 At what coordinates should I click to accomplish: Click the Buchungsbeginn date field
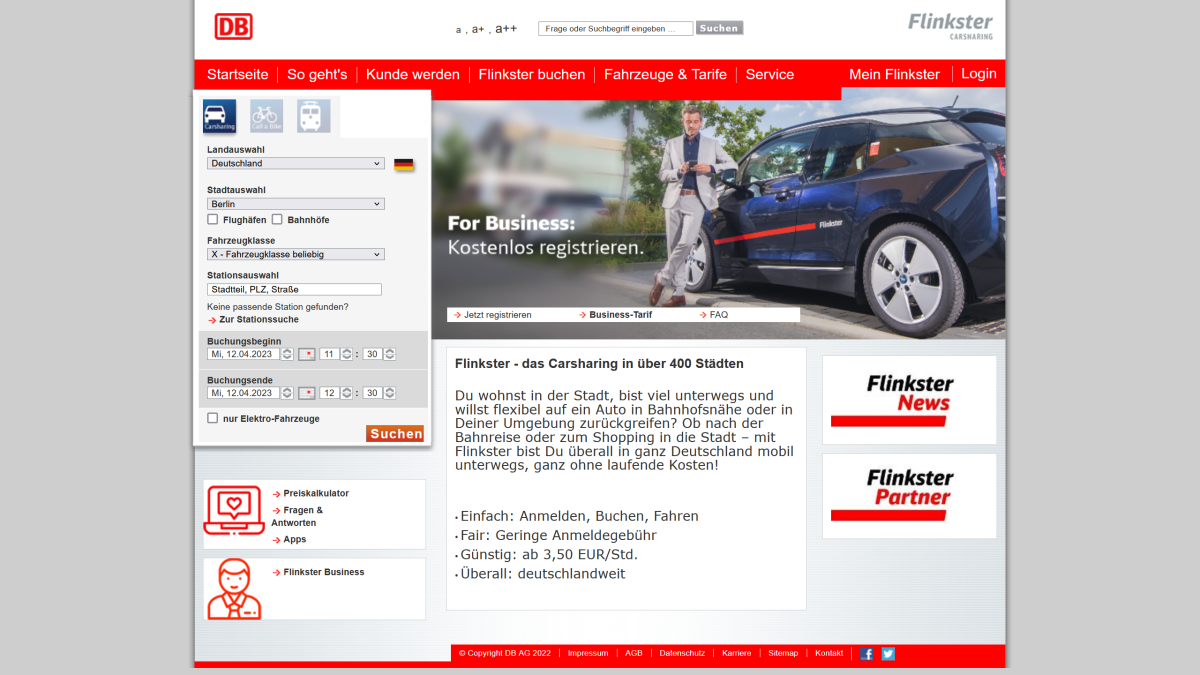[244, 354]
